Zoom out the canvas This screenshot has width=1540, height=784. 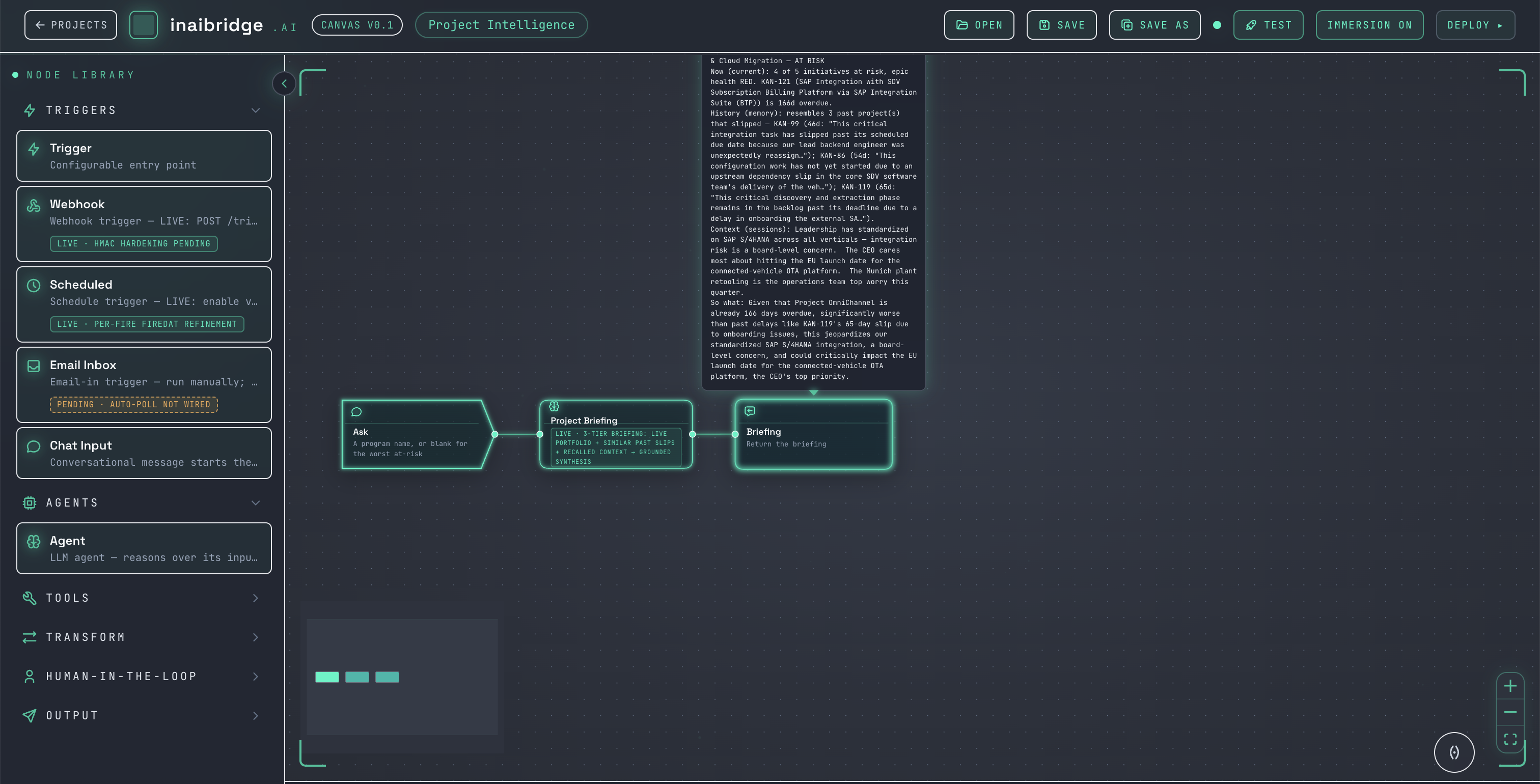(x=1510, y=712)
